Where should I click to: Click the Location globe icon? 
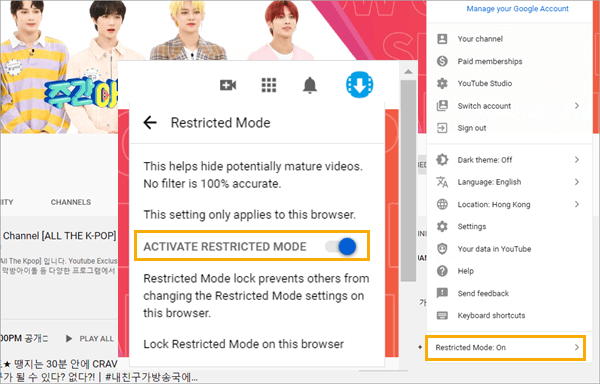[442, 204]
